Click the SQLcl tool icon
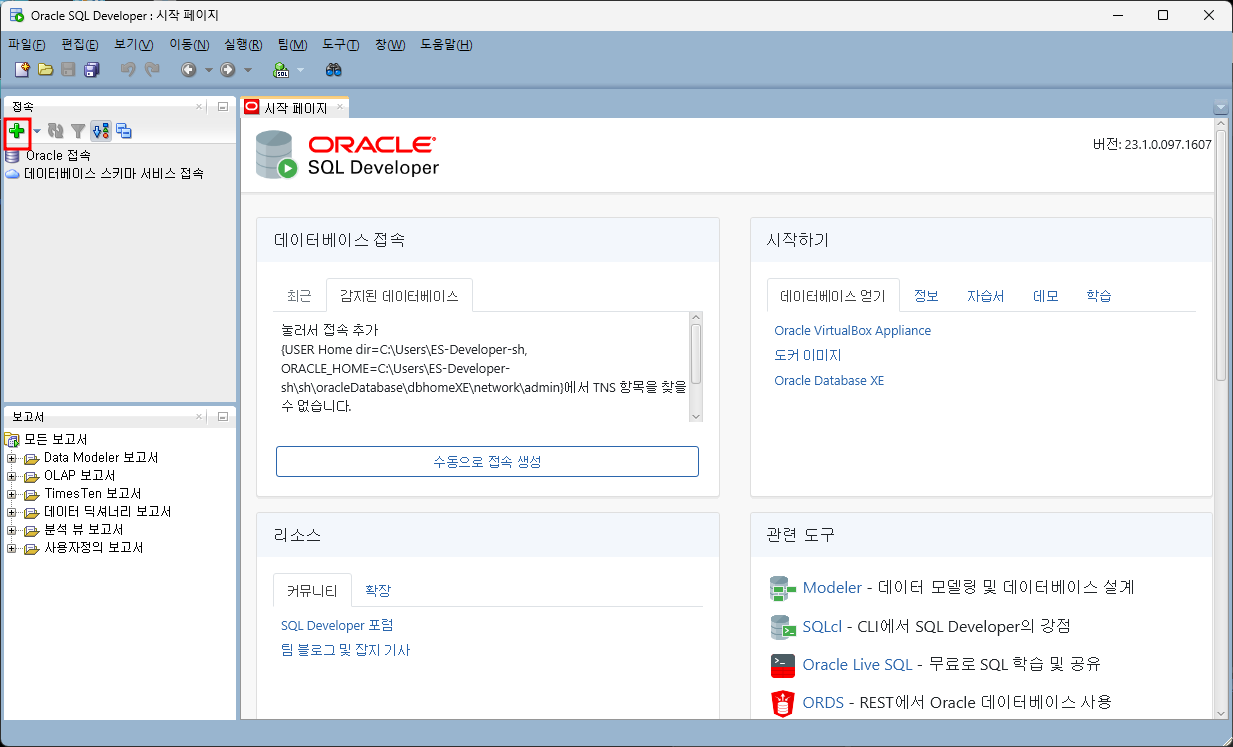The width and height of the screenshot is (1233, 747). coord(783,627)
